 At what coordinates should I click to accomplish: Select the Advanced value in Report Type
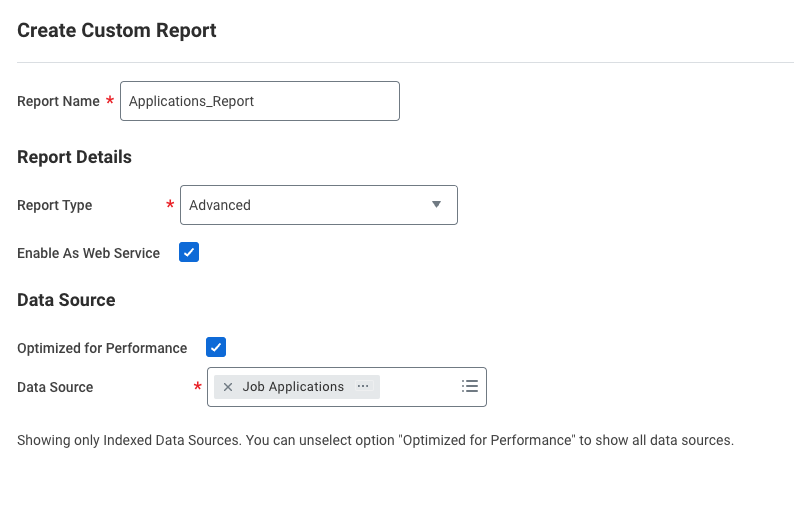(x=220, y=205)
